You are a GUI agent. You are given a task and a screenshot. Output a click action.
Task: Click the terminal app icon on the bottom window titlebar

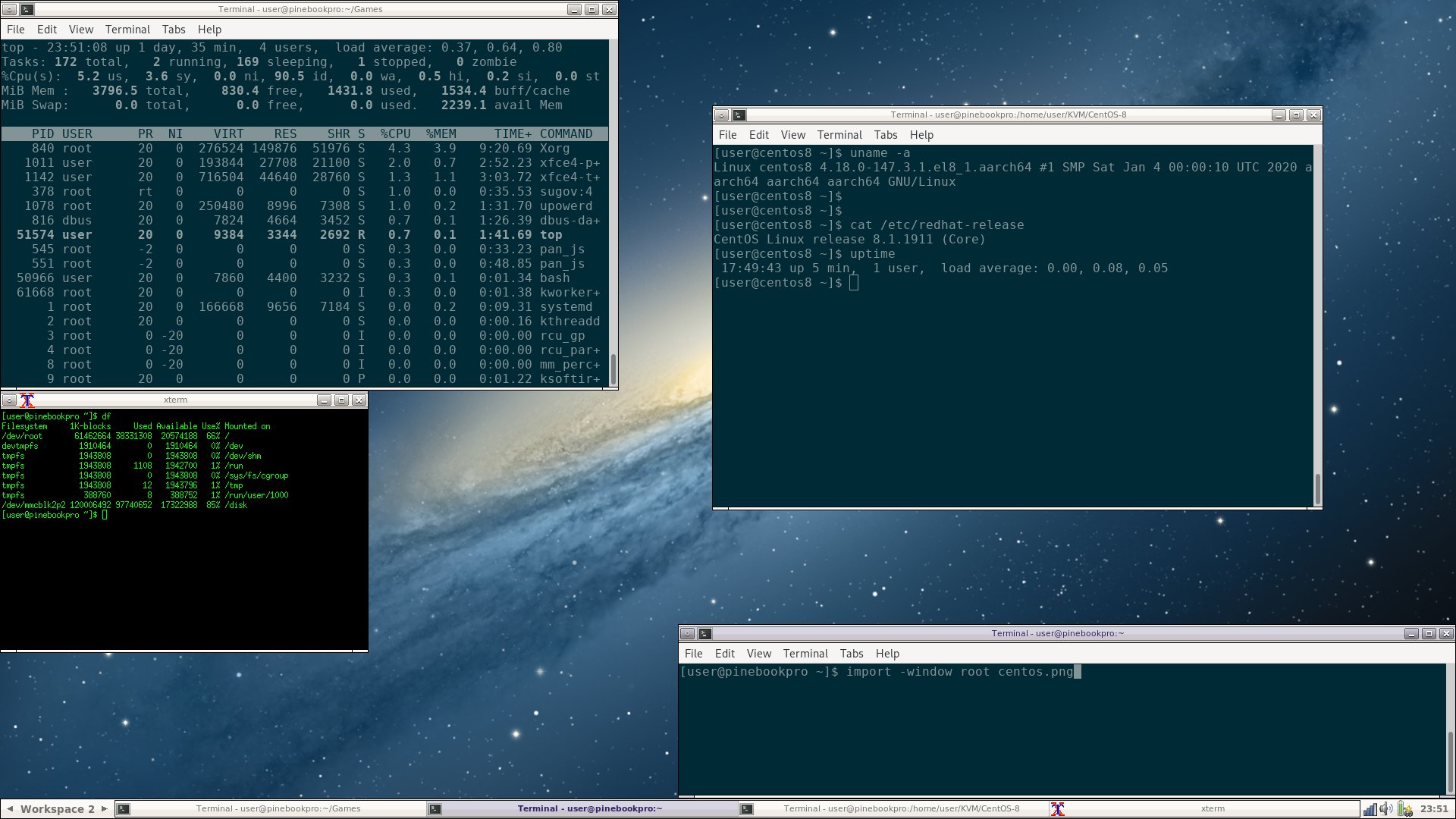click(x=705, y=633)
